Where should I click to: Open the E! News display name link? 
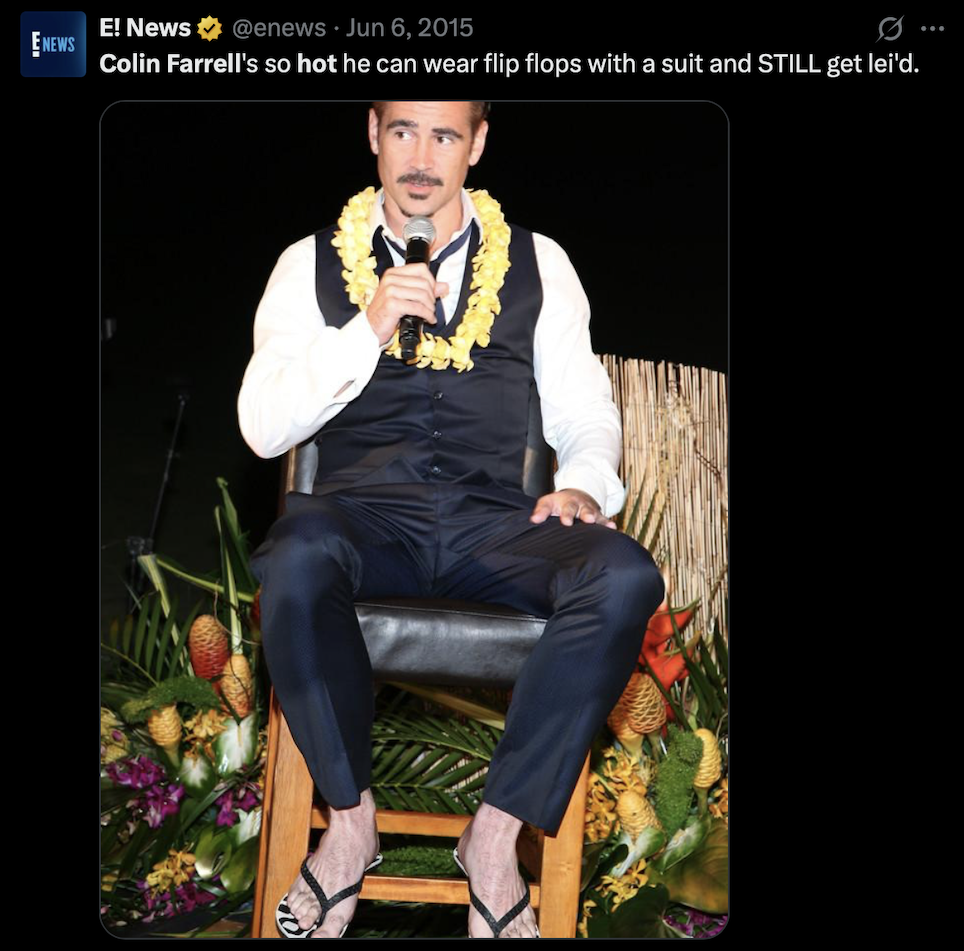click(x=144, y=28)
